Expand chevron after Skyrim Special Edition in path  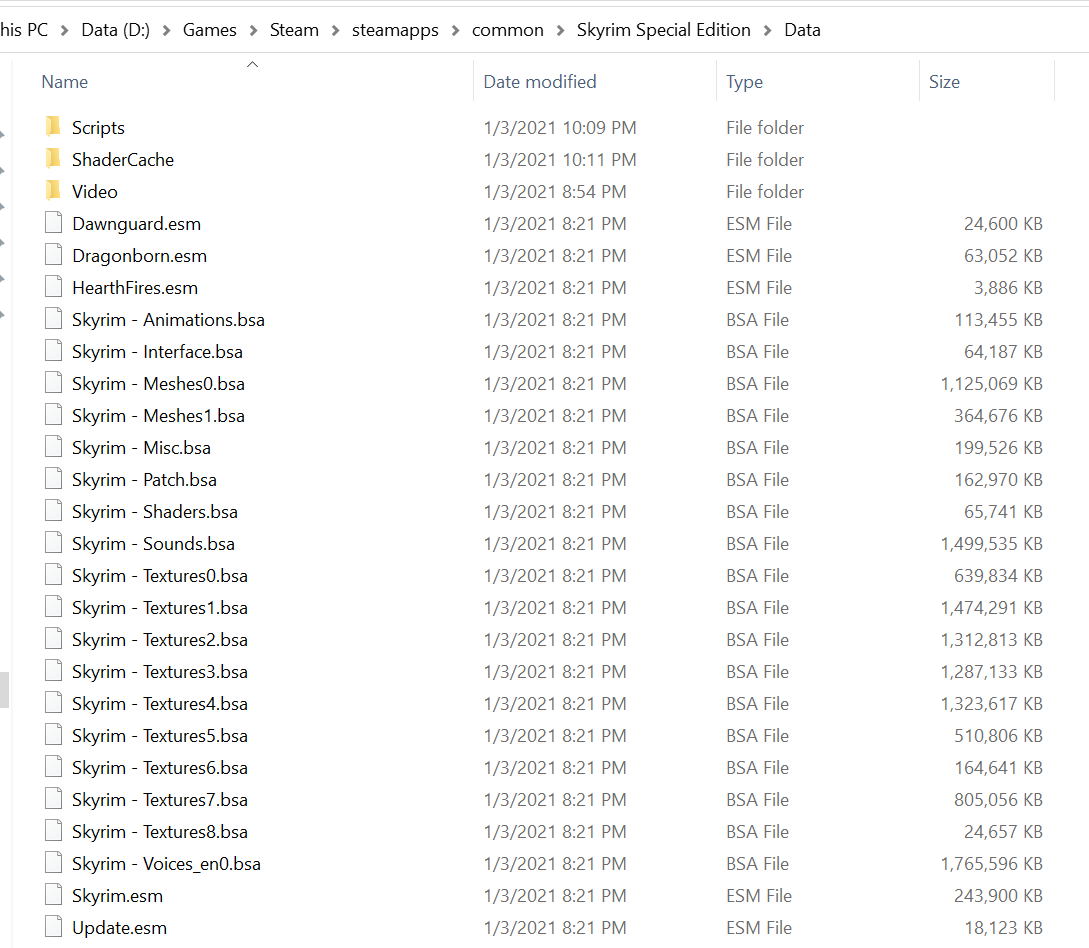coord(767,31)
